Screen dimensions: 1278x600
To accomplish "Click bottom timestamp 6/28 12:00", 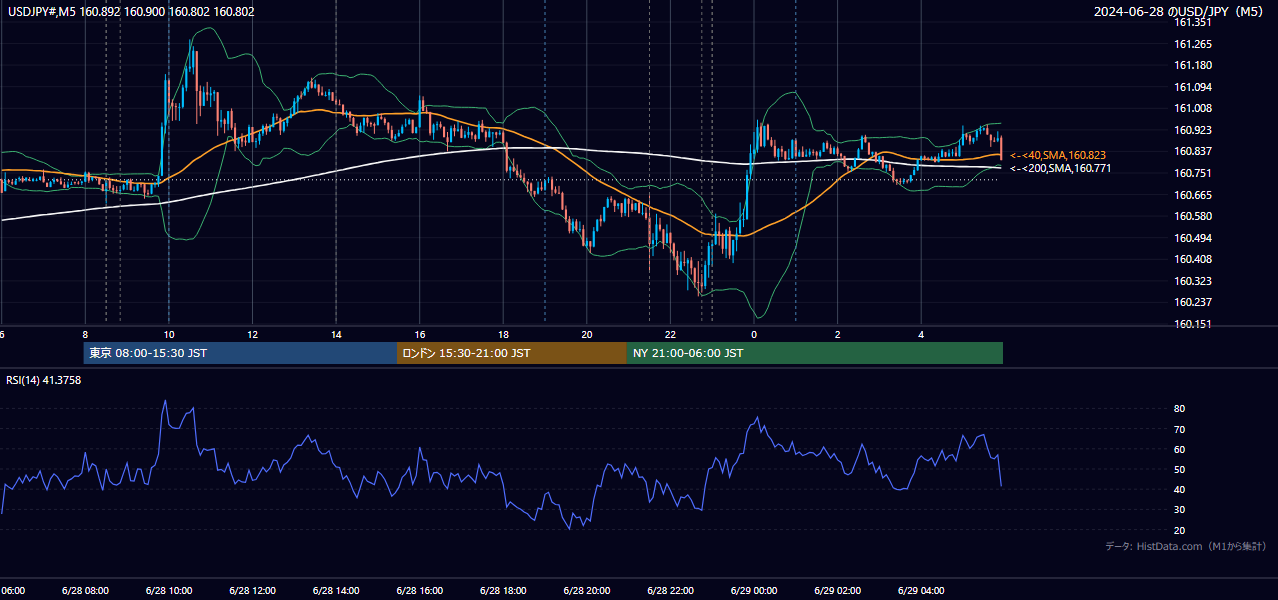I will click(x=252, y=590).
